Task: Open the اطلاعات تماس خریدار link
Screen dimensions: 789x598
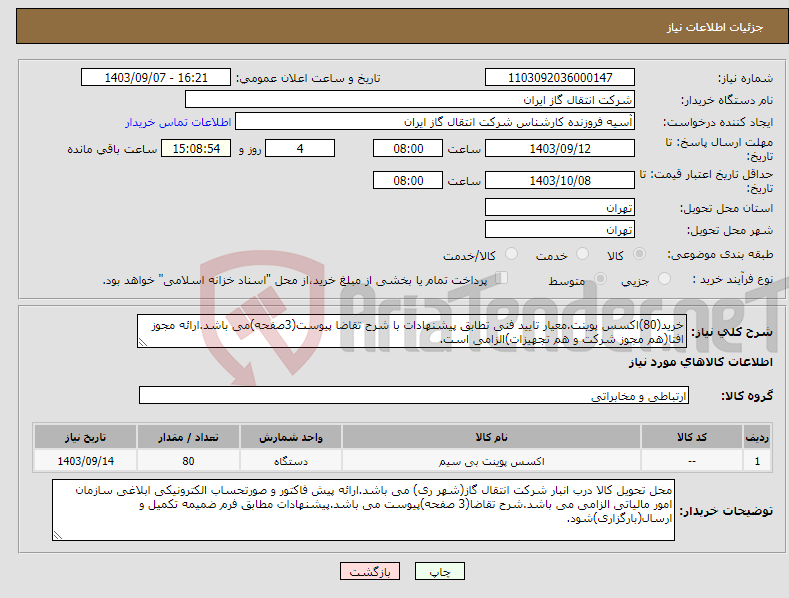Action: pyautogui.click(x=178, y=122)
